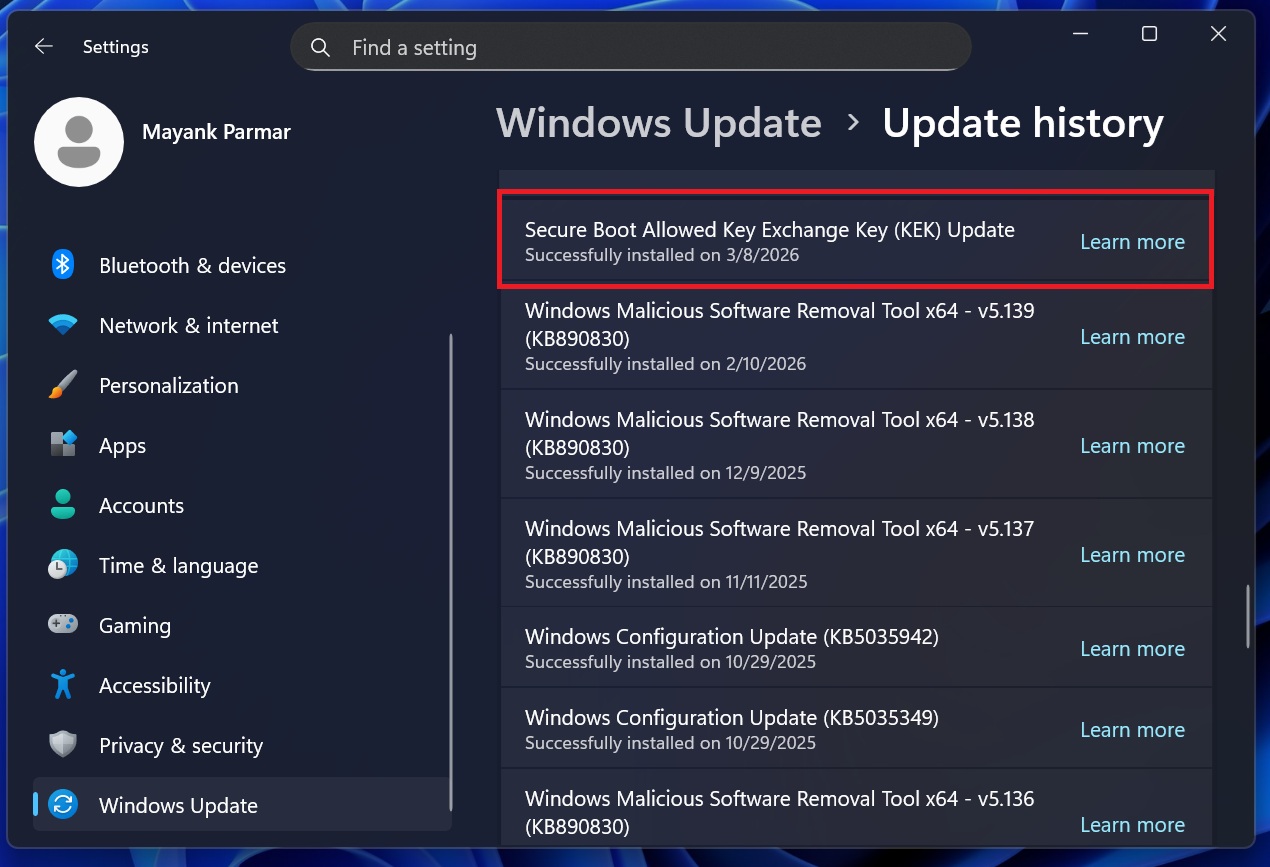Select the Update history heading entry
Image resolution: width=1270 pixels, height=867 pixels.
pos(1023,122)
